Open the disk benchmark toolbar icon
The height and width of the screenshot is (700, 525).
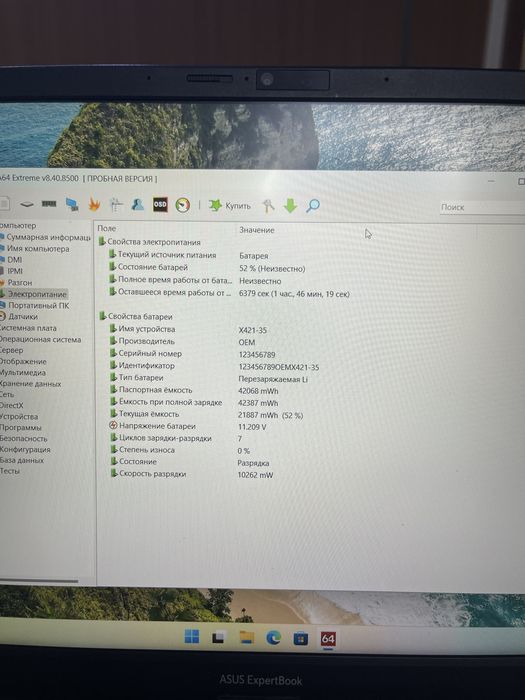[x=27, y=204]
